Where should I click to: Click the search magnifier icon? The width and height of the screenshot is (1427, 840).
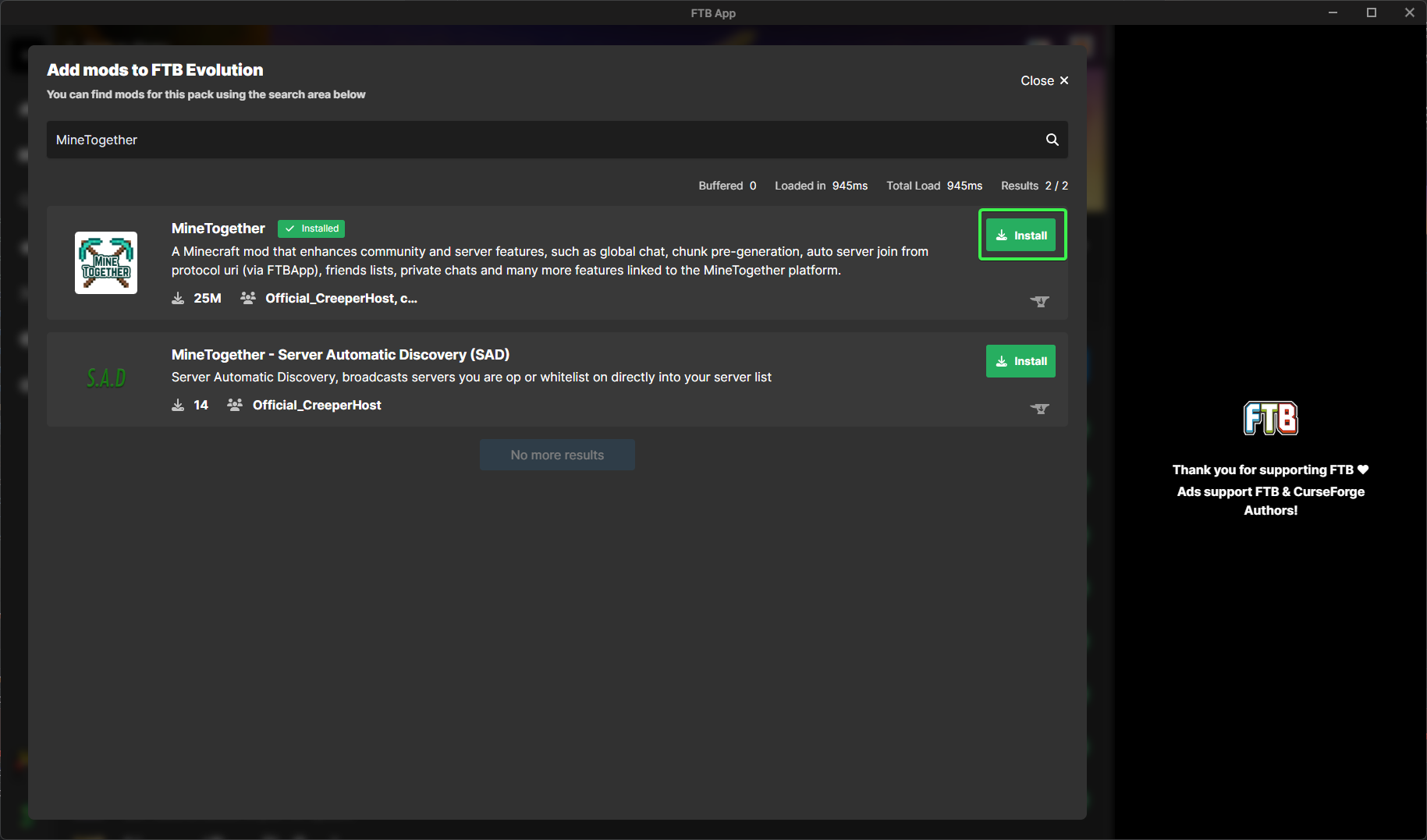1052,140
